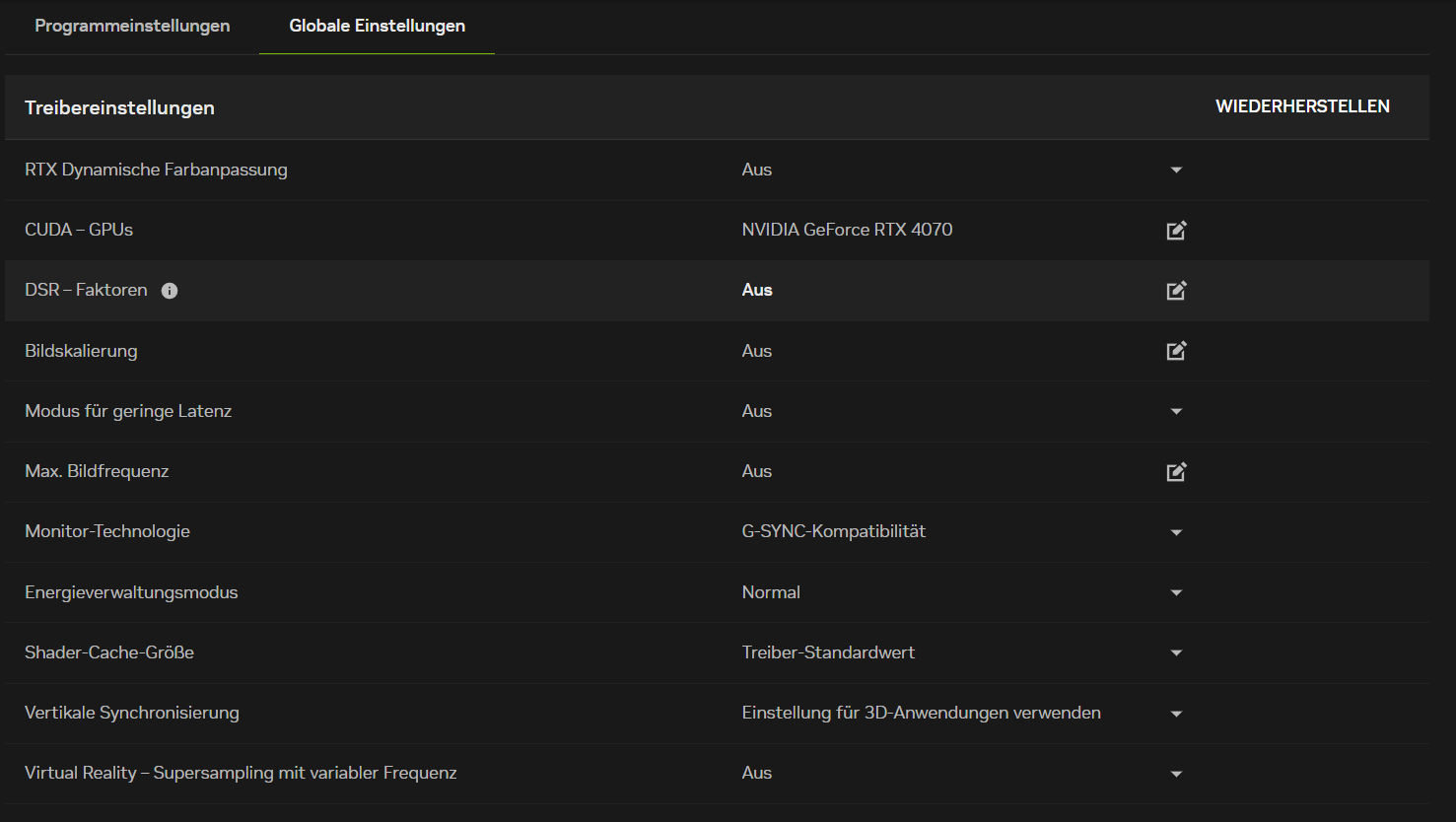Edit the Max. Bildfrequenz setting

(x=1176, y=472)
